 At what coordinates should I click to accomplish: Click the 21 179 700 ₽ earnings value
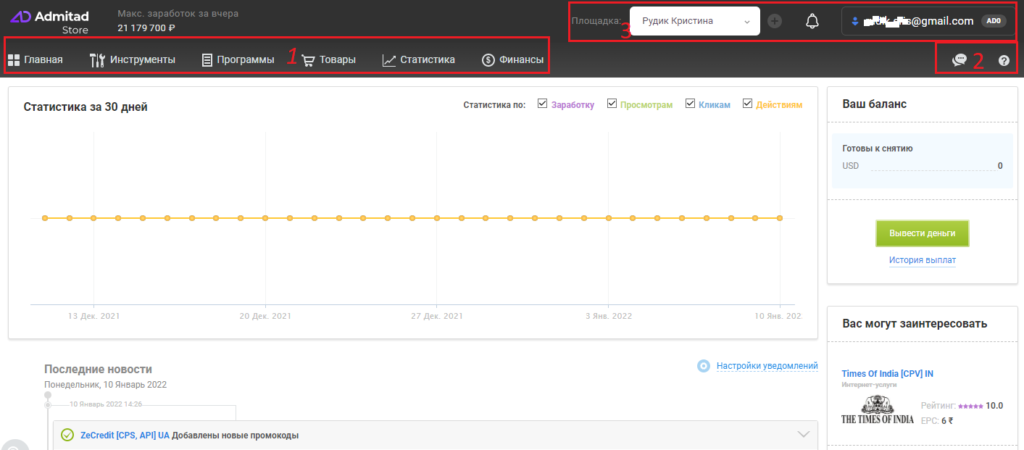point(146,28)
